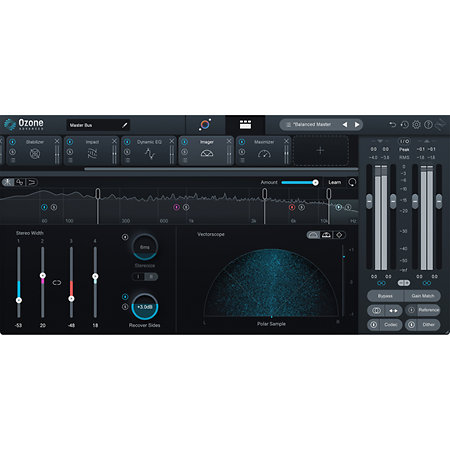Toggle power on the Imager module
450x450 pixels.
(184, 142)
